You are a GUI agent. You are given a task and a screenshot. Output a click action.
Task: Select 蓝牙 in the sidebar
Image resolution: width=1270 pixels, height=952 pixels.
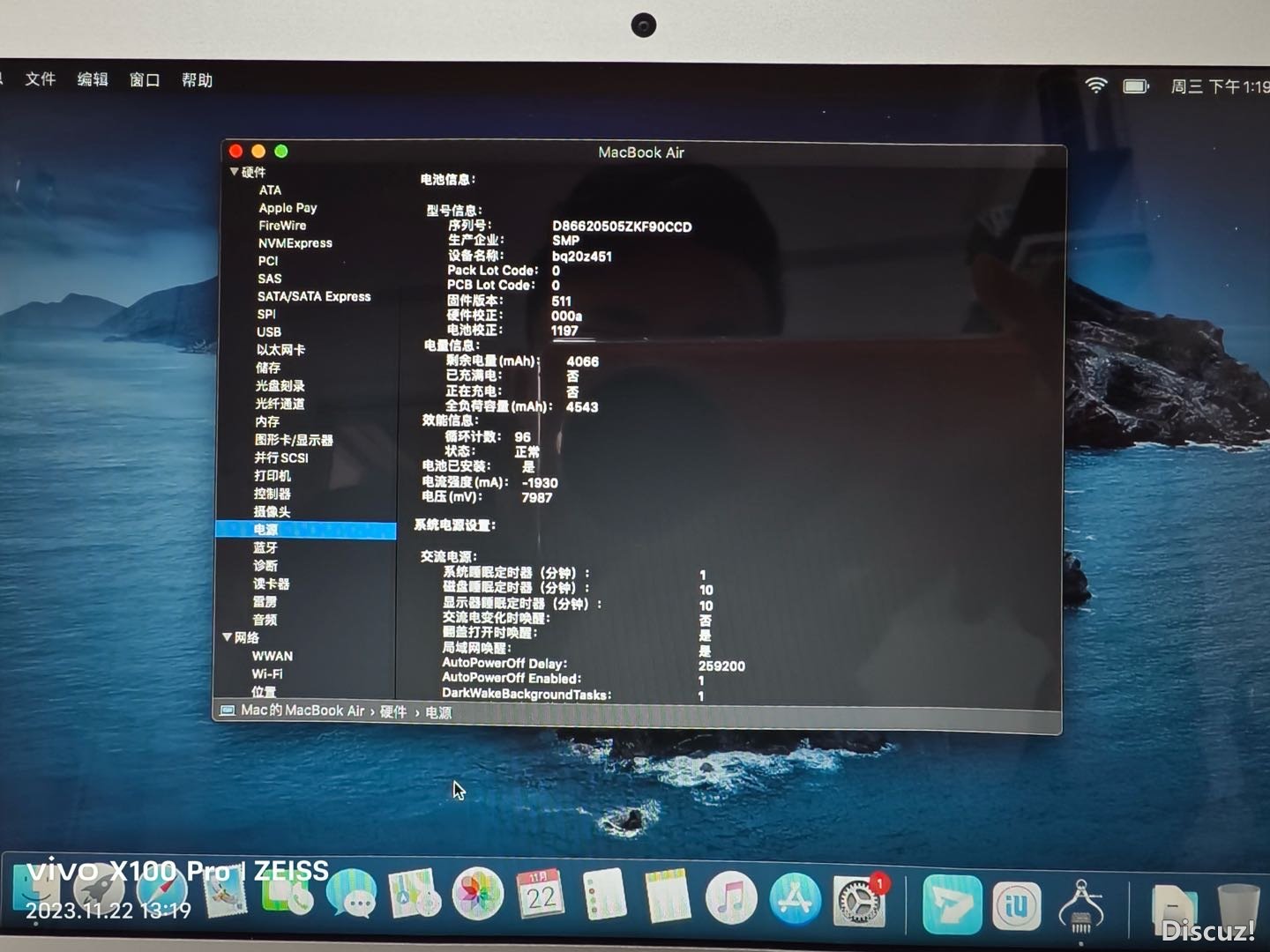pyautogui.click(x=265, y=547)
